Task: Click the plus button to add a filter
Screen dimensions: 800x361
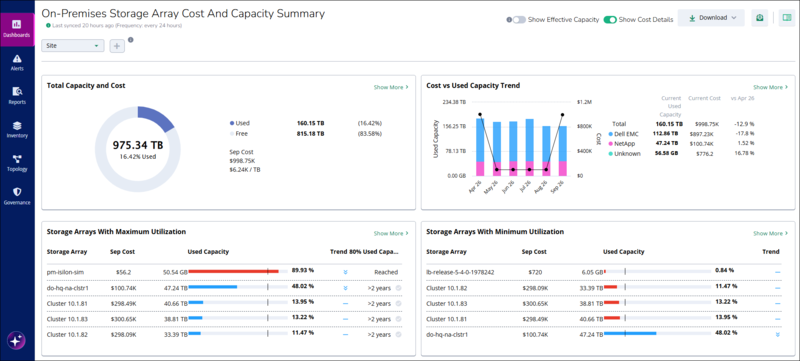Action: point(117,46)
